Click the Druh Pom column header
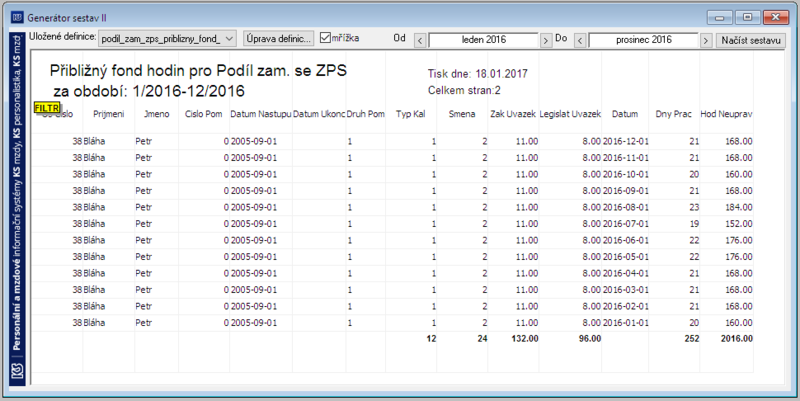800x401 pixels. pos(365,114)
